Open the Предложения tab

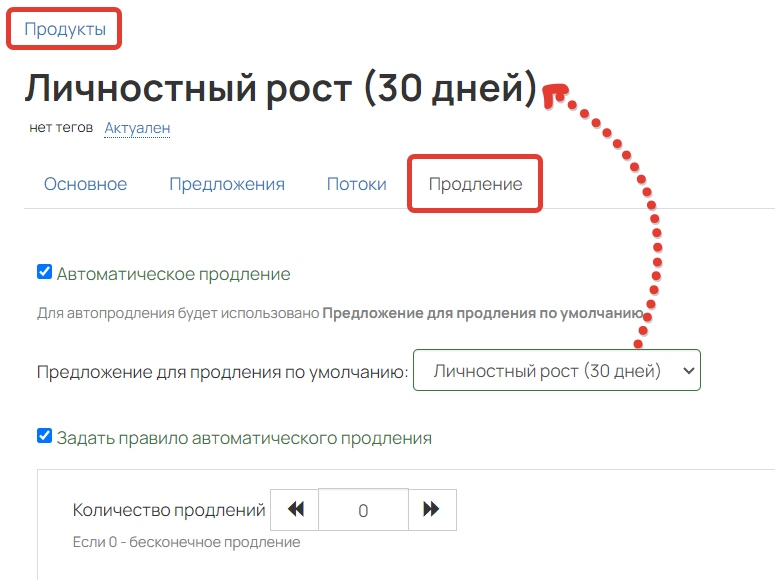(x=227, y=184)
